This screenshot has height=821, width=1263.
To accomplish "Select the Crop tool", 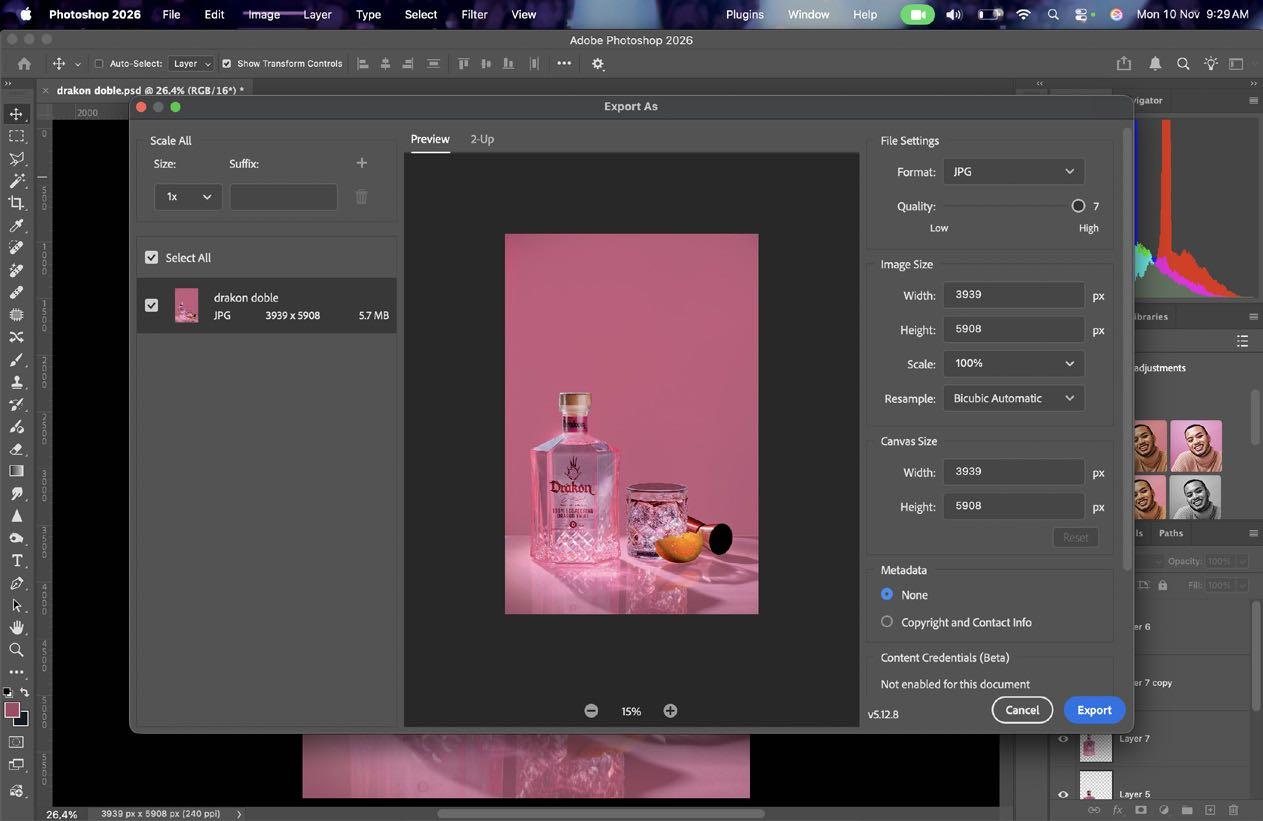I will pos(16,203).
